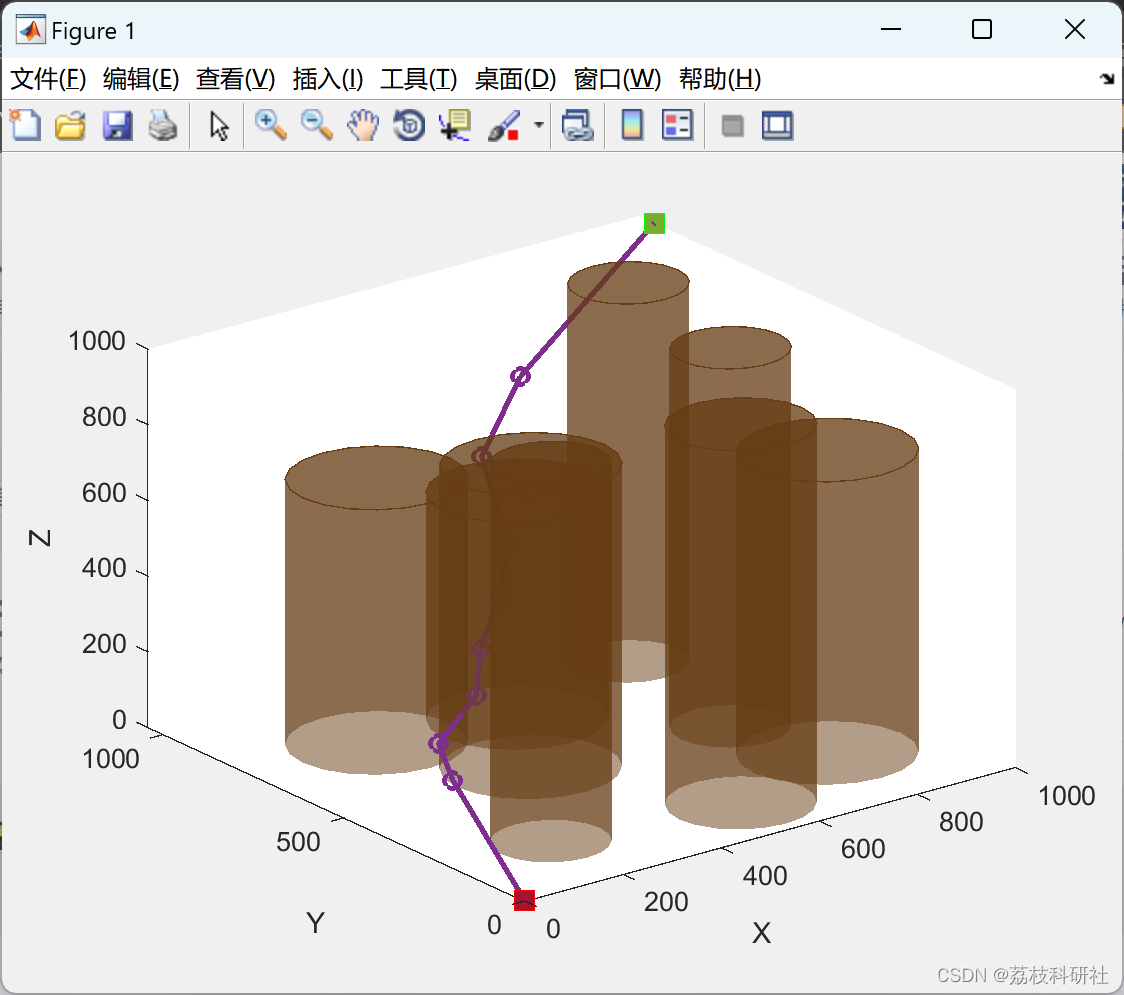This screenshot has width=1124, height=995.
Task: Maximize the Figure 1 window
Action: pos(982,29)
